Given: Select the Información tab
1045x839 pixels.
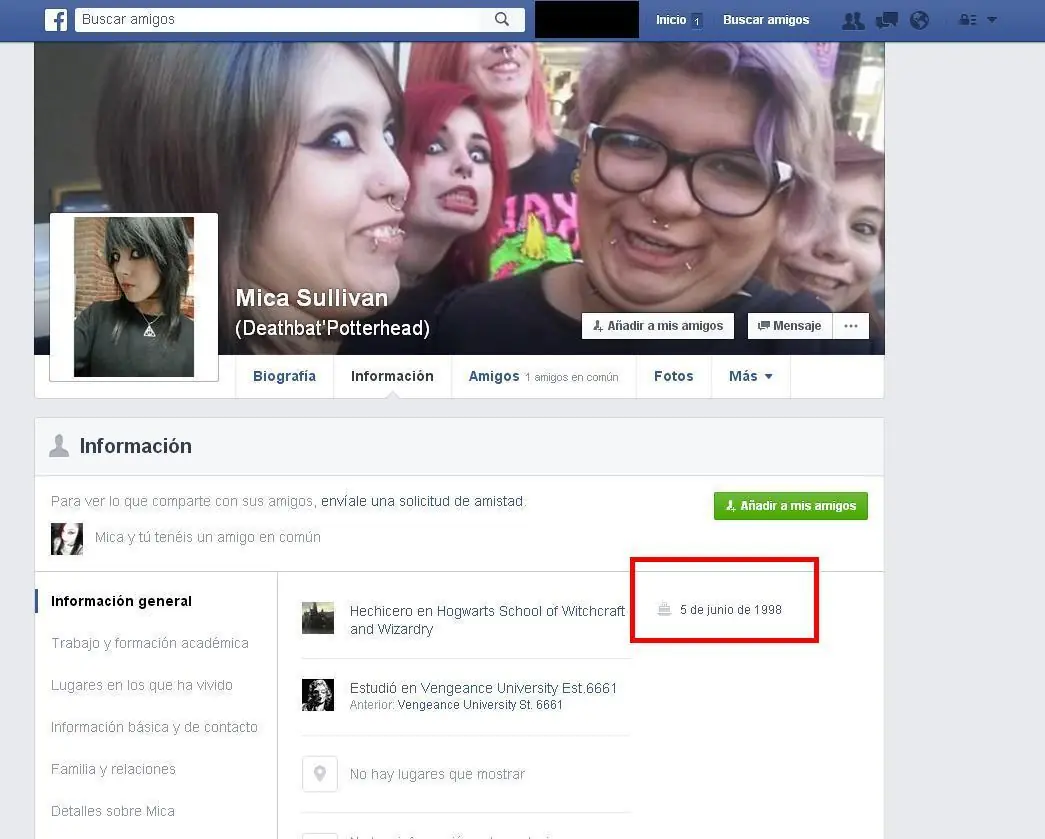Looking at the screenshot, I should [393, 377].
